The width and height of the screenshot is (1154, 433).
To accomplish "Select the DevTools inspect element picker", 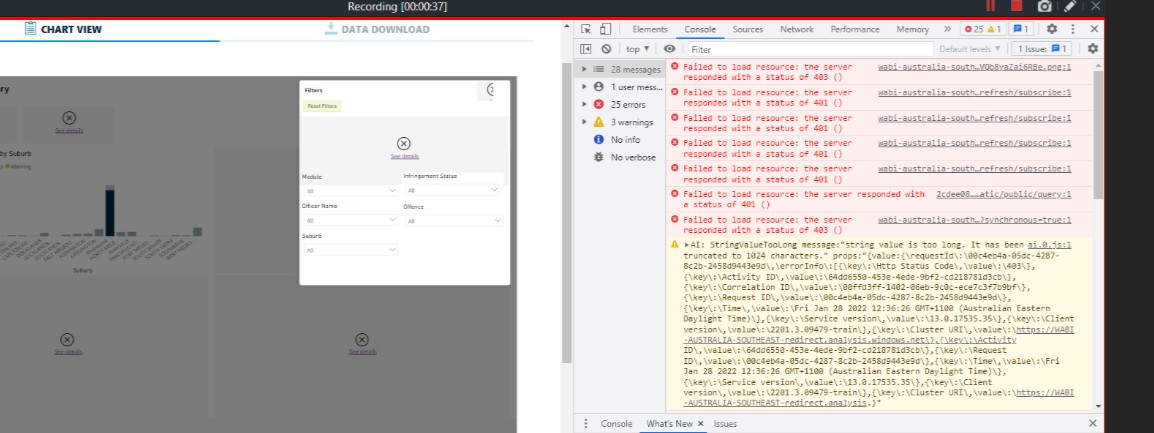I will pos(586,29).
